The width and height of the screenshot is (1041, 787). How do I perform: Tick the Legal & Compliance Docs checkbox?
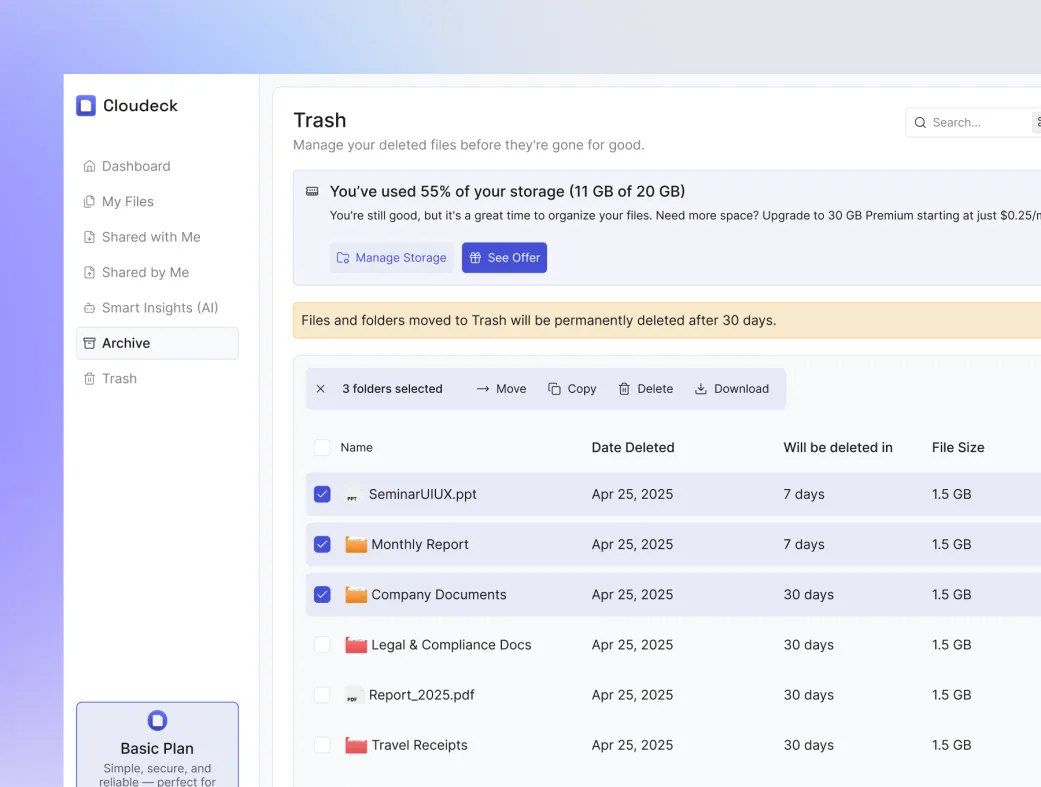322,645
